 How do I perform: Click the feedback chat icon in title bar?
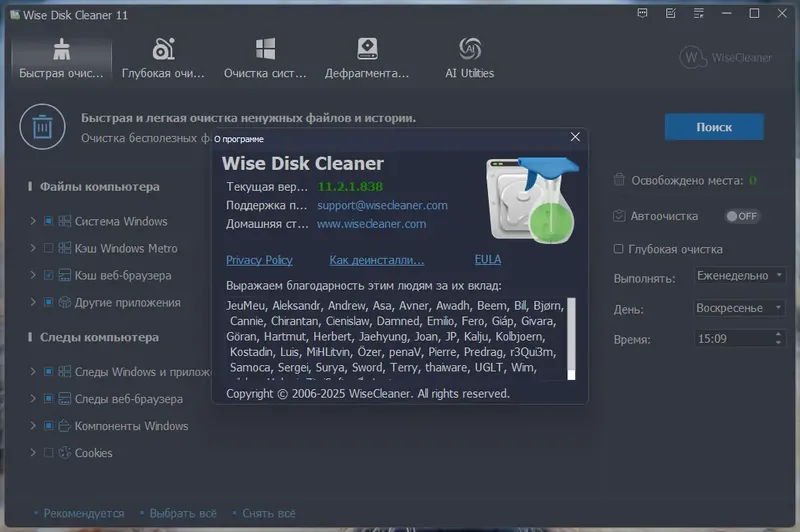point(642,13)
